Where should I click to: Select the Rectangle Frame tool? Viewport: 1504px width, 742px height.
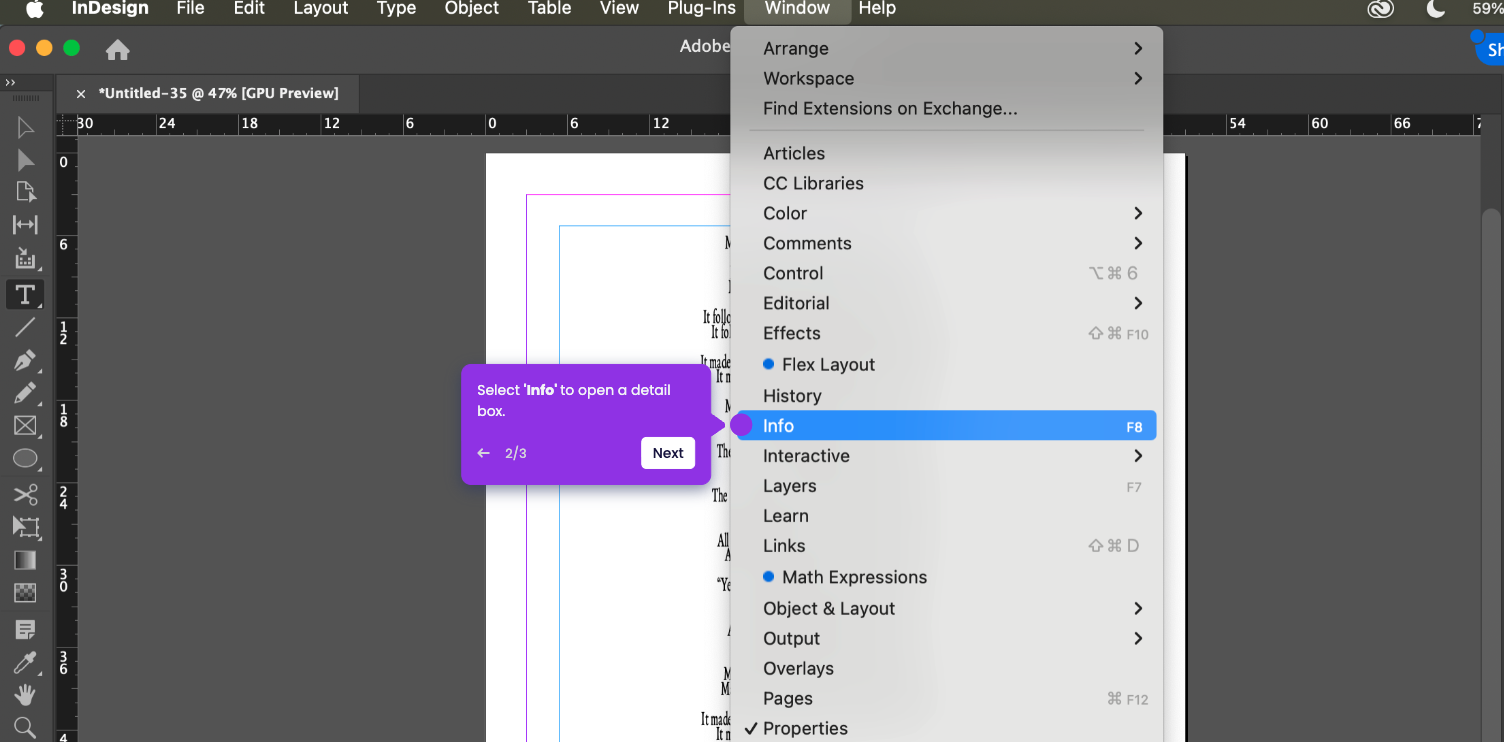click(25, 426)
